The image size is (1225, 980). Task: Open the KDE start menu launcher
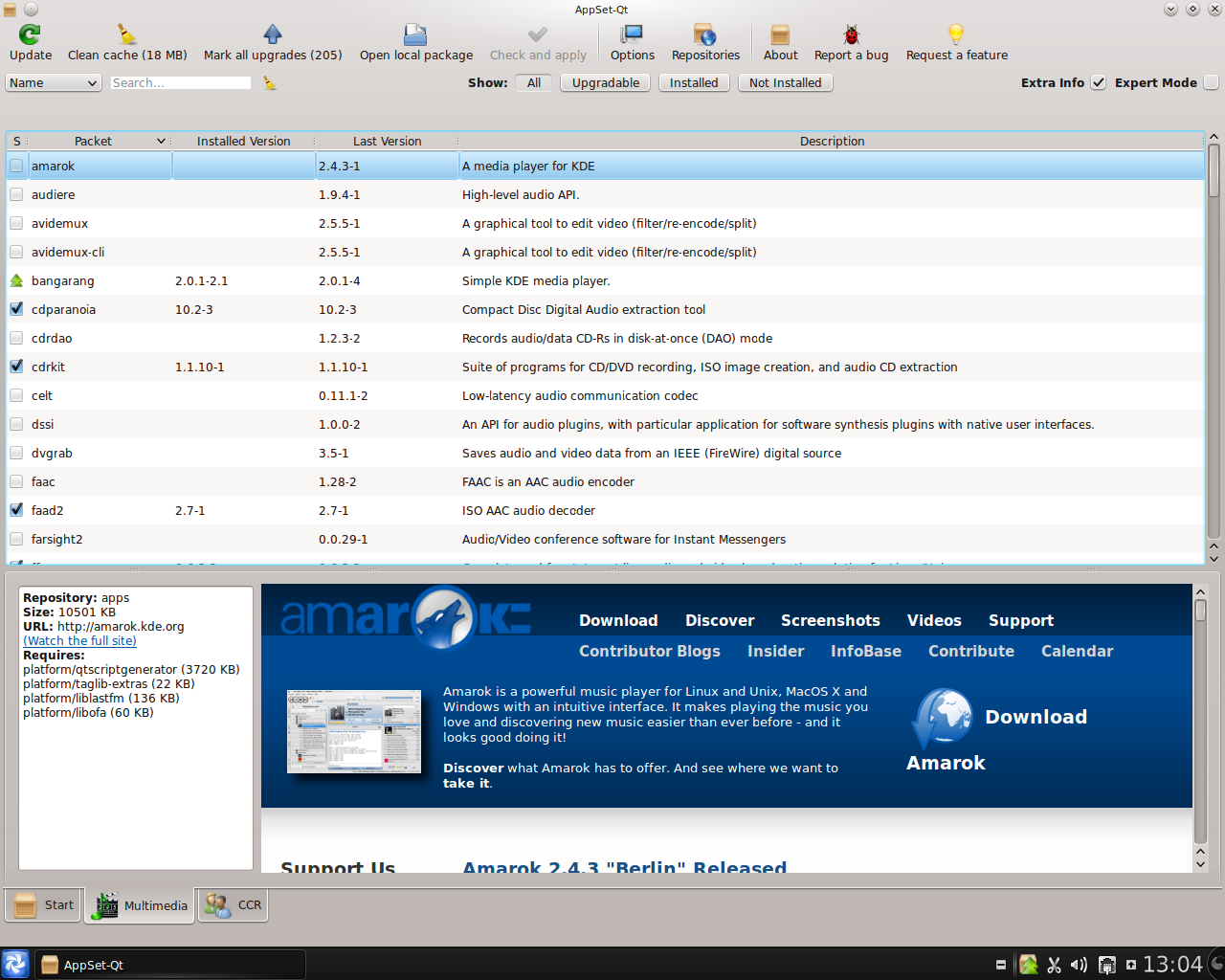pos(15,964)
